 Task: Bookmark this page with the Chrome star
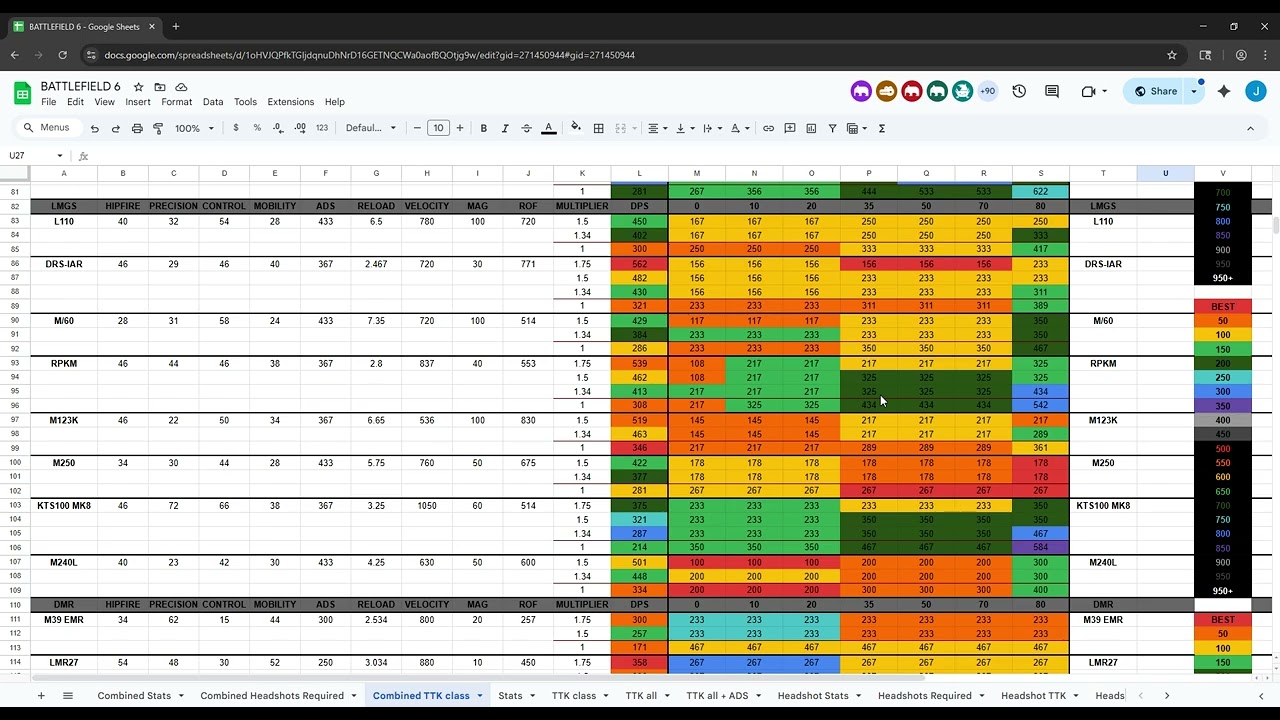coord(1172,55)
